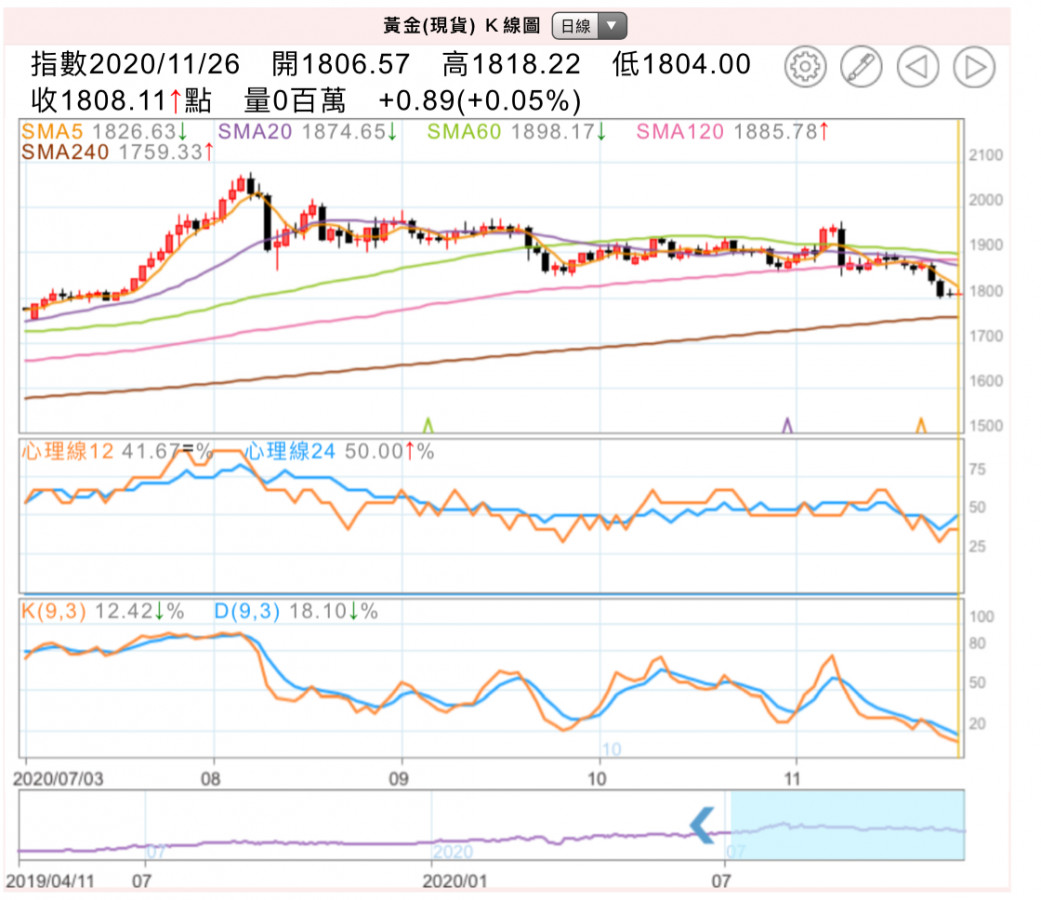This screenshot has height=900, width=1041.
Task: Click the tall red candlestick at August peak
Action: click(x=241, y=185)
